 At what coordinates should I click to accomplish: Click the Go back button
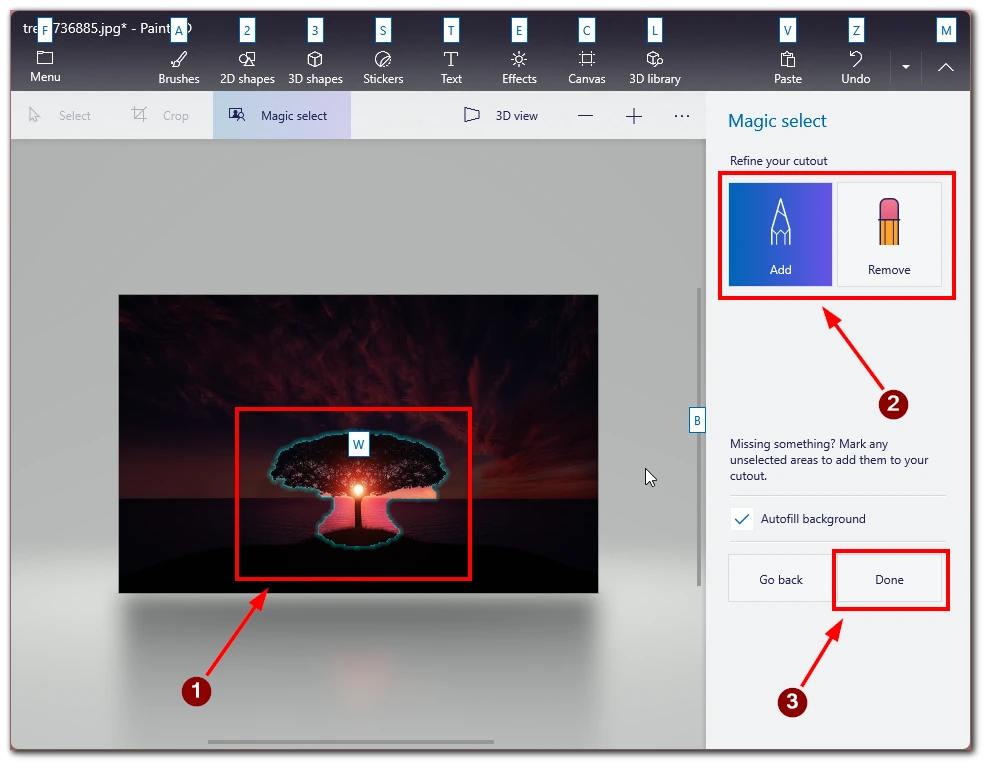781,579
